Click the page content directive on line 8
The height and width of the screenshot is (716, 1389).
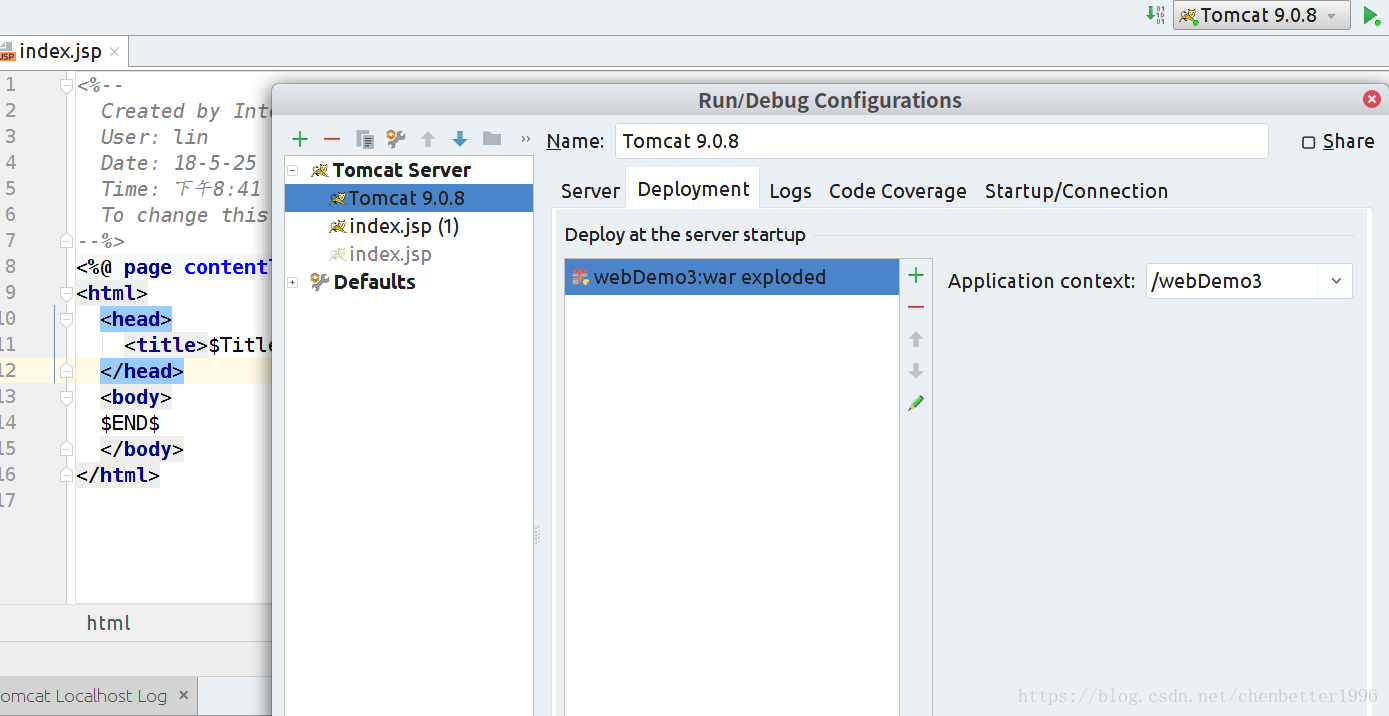pos(174,267)
